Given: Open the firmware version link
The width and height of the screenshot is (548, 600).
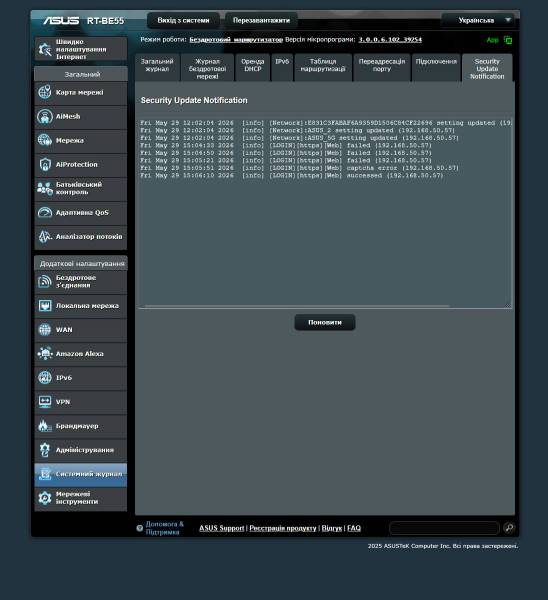Looking at the screenshot, I should (390, 39).
